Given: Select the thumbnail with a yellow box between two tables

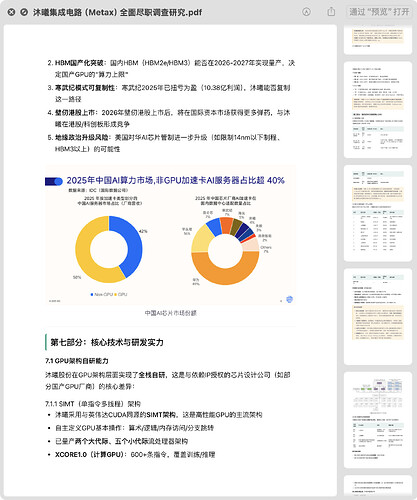Looking at the screenshot, I should coord(378,213).
